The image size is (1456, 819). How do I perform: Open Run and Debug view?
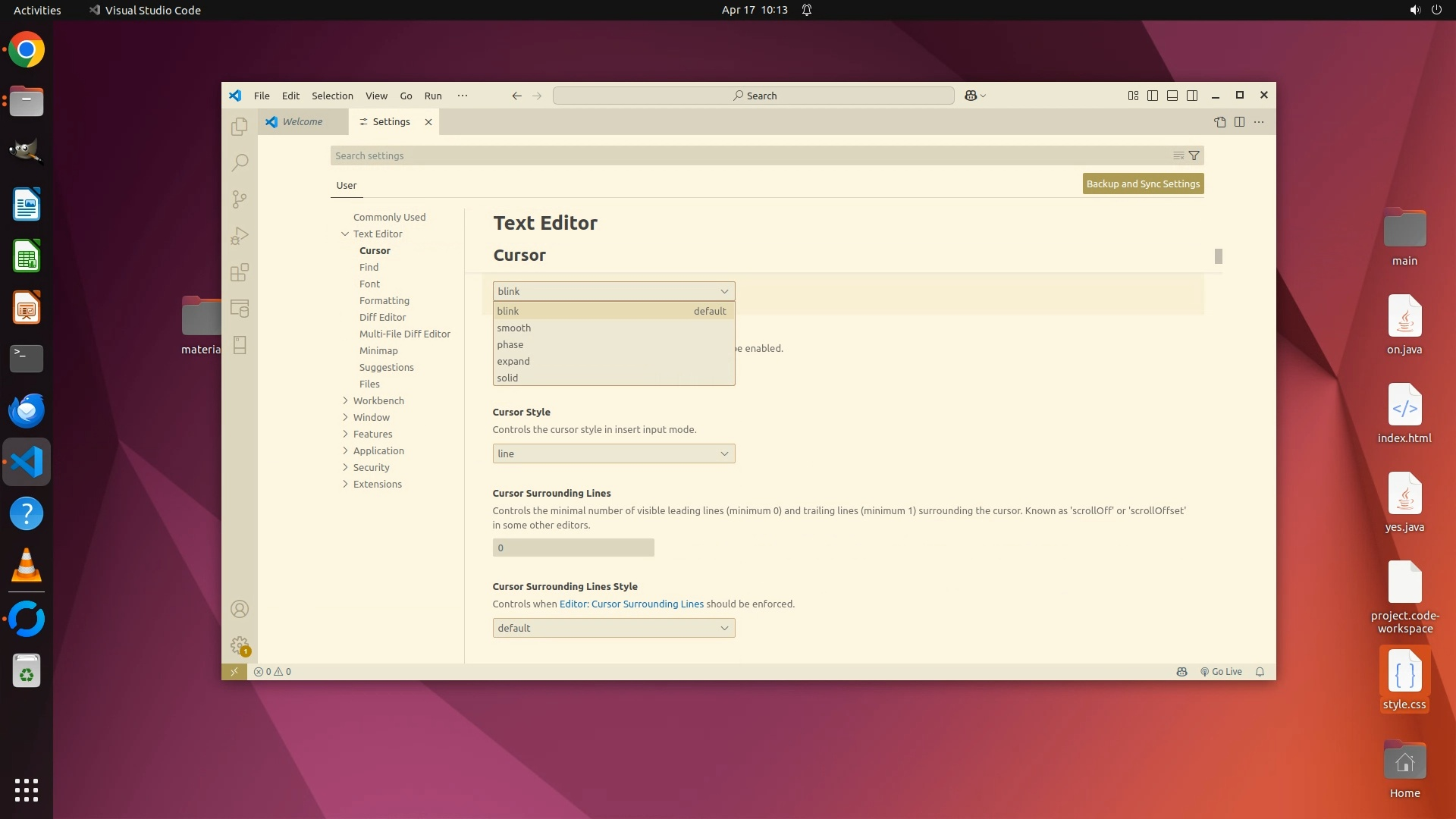coord(240,236)
